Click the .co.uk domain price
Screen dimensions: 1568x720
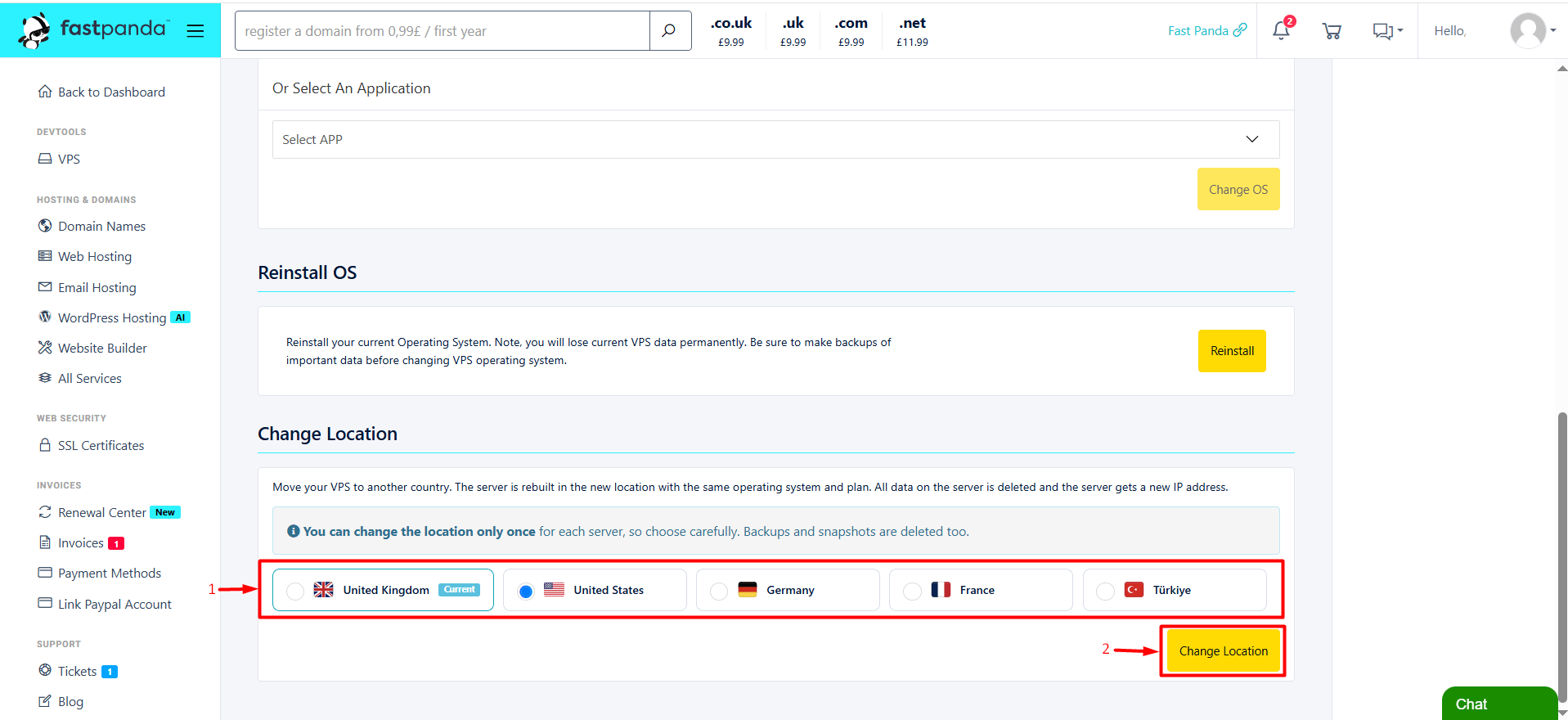[x=731, y=31]
